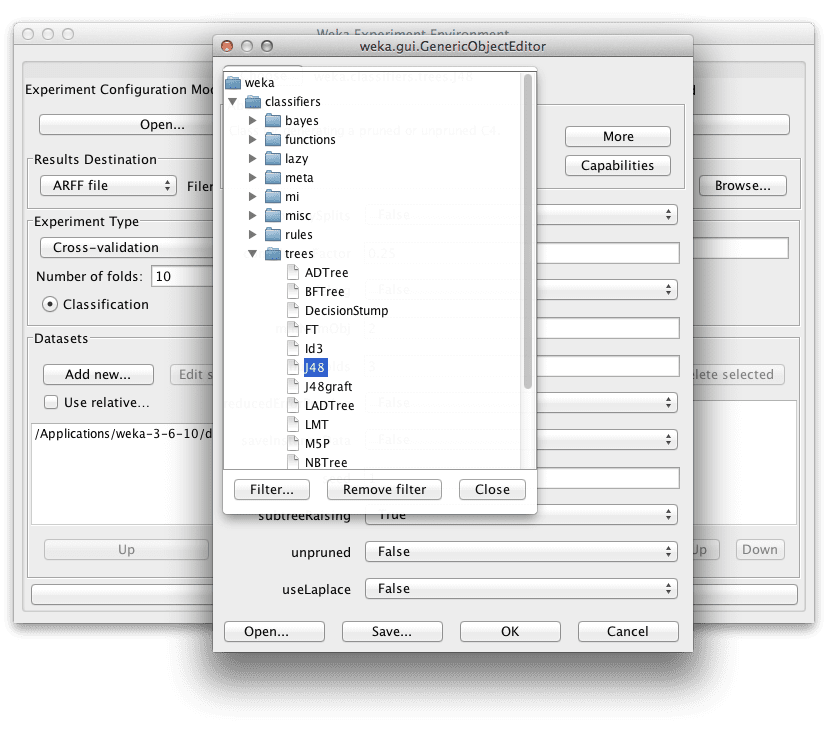Expand the bayes tree node
Screen dimensions: 828x731
coord(252,120)
